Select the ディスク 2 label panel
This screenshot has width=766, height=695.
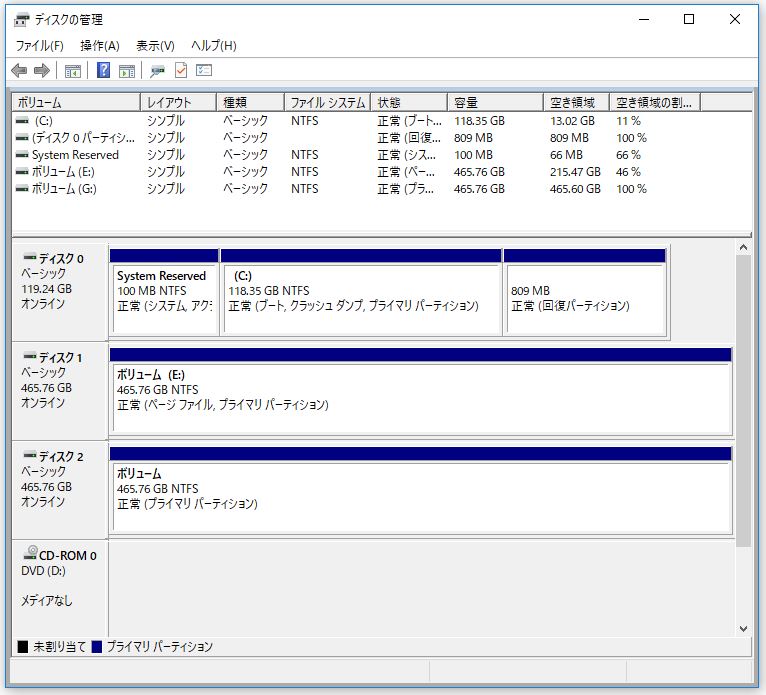point(59,490)
